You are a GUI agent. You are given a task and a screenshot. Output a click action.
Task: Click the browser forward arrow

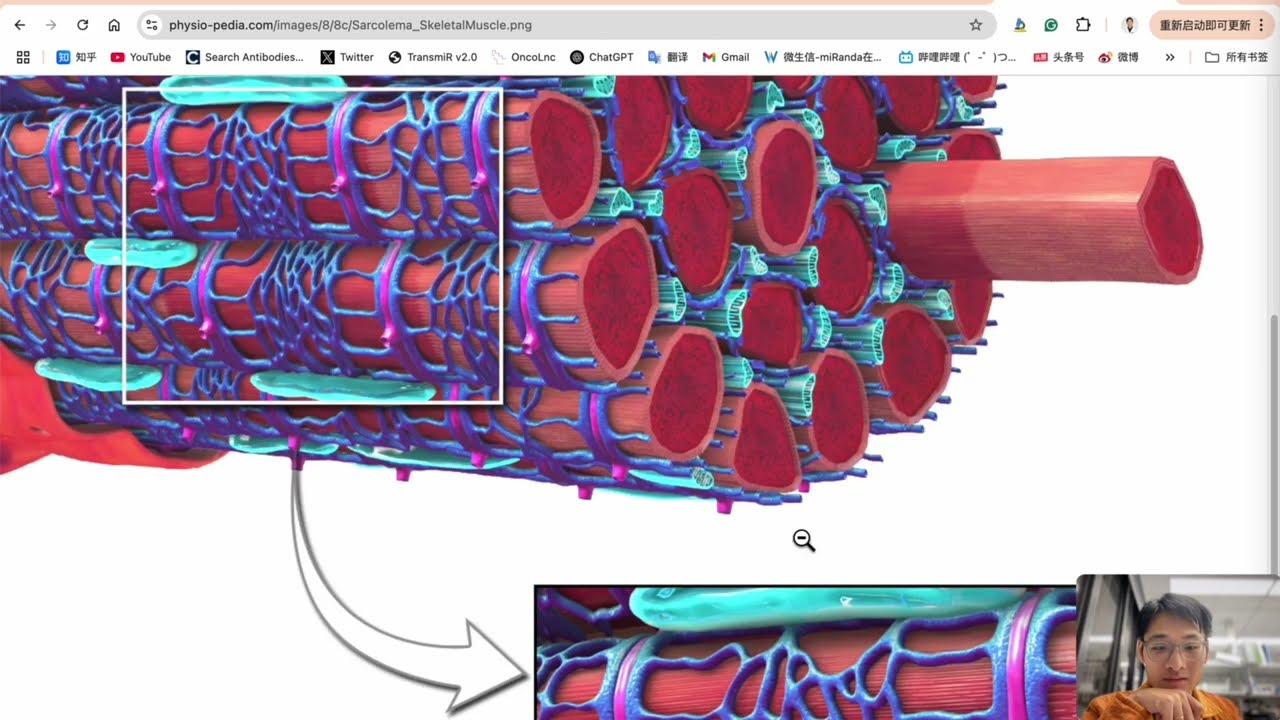tap(51, 25)
